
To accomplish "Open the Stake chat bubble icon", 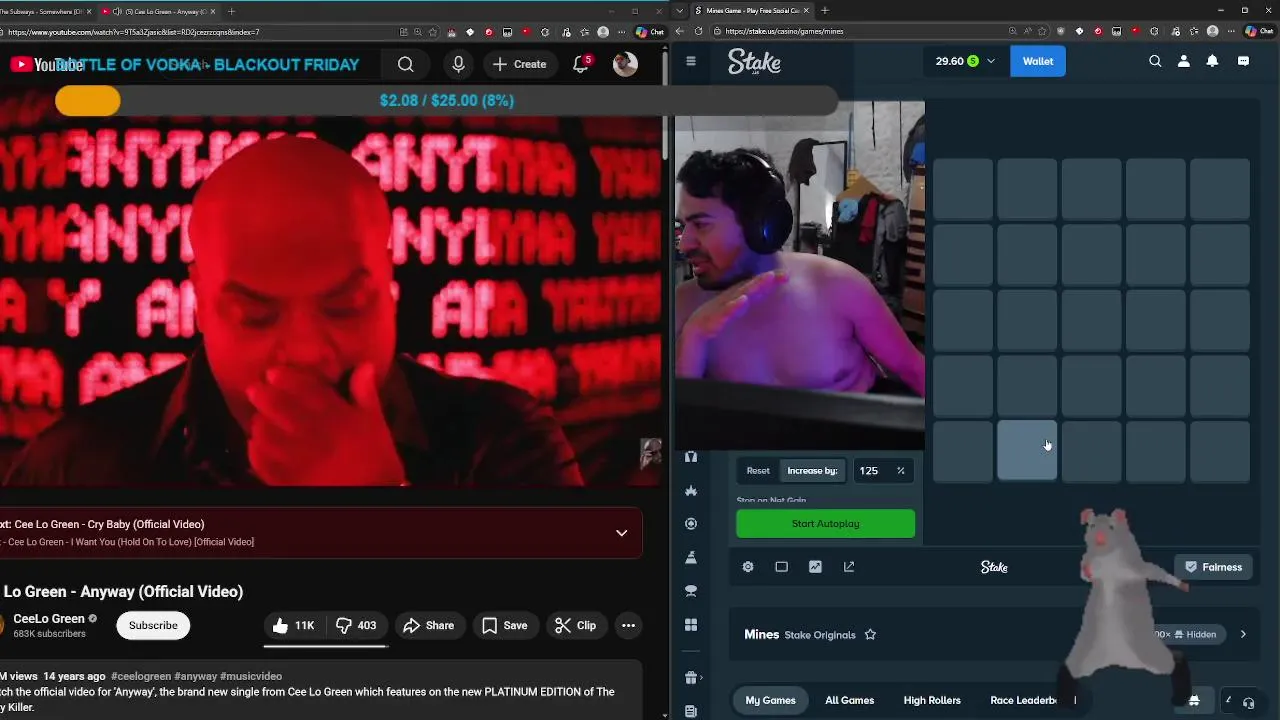I will click(1243, 61).
